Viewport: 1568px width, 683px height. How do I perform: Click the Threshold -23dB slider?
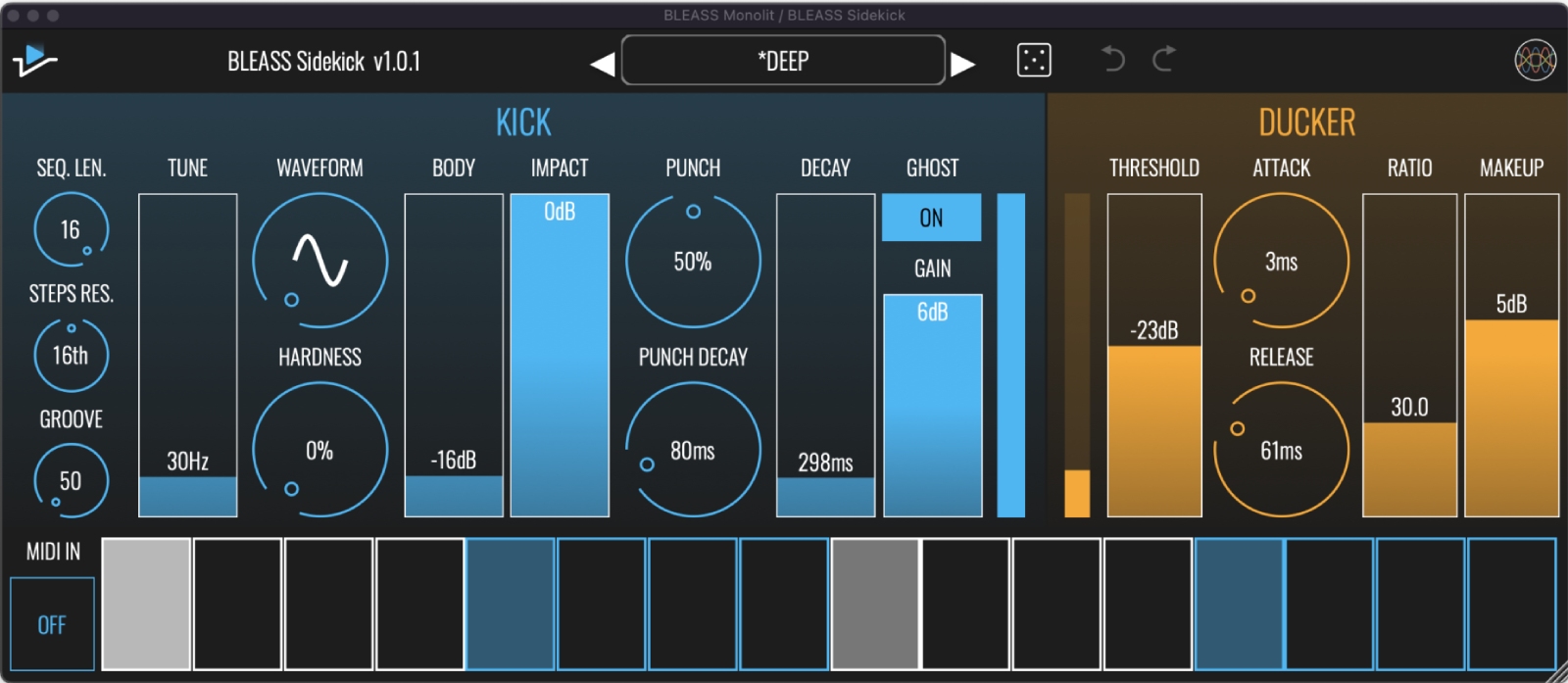click(x=1154, y=355)
